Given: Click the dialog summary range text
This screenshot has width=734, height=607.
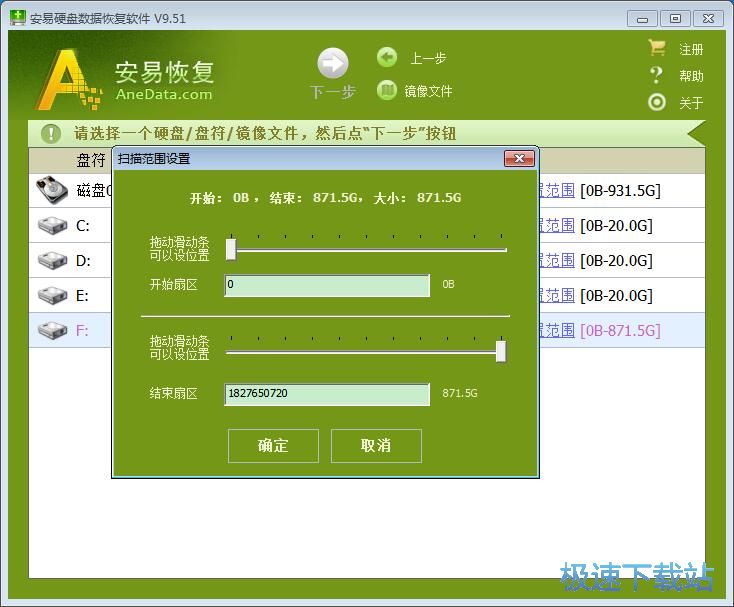Looking at the screenshot, I should 325,198.
